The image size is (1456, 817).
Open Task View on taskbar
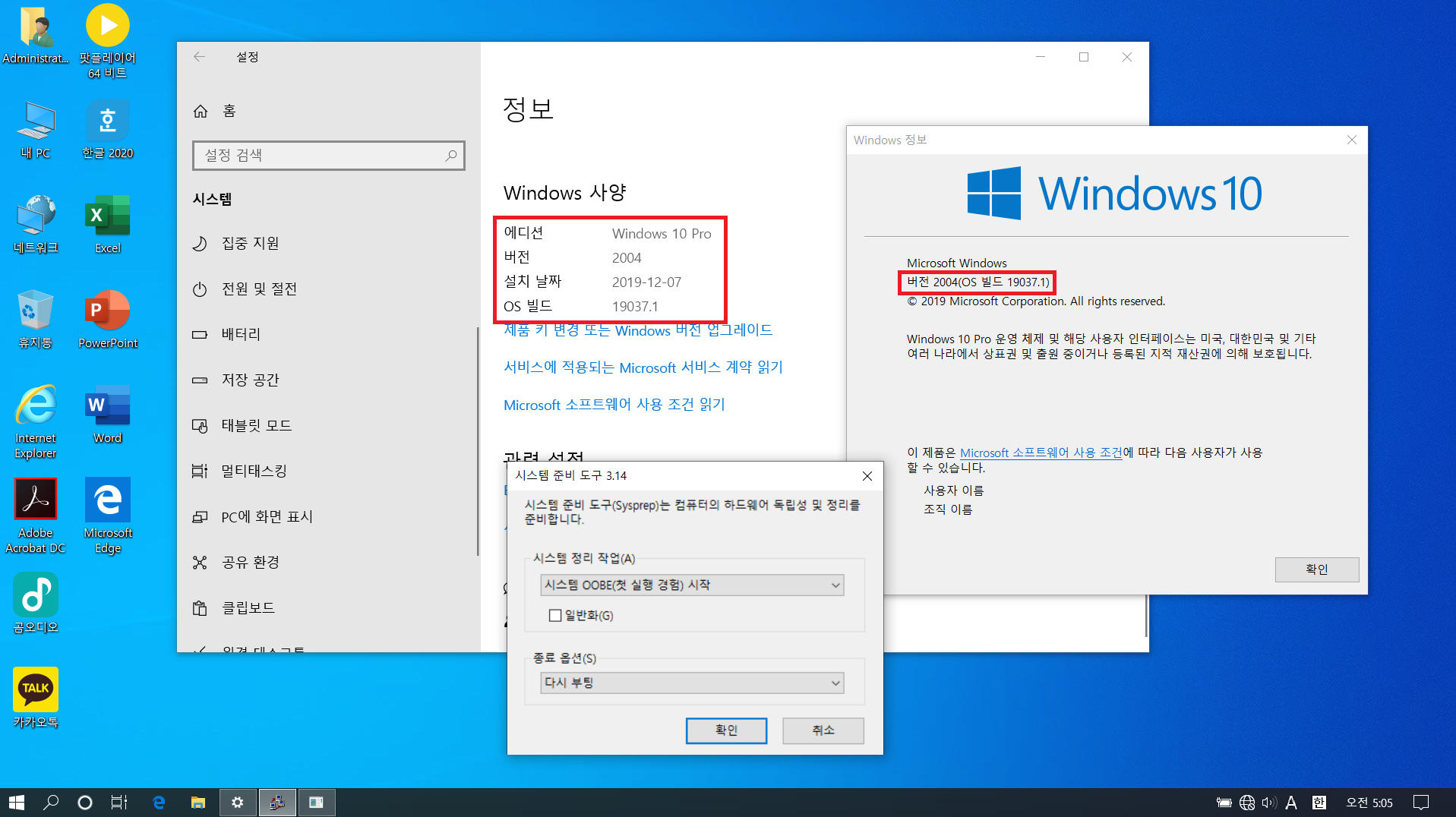119,803
